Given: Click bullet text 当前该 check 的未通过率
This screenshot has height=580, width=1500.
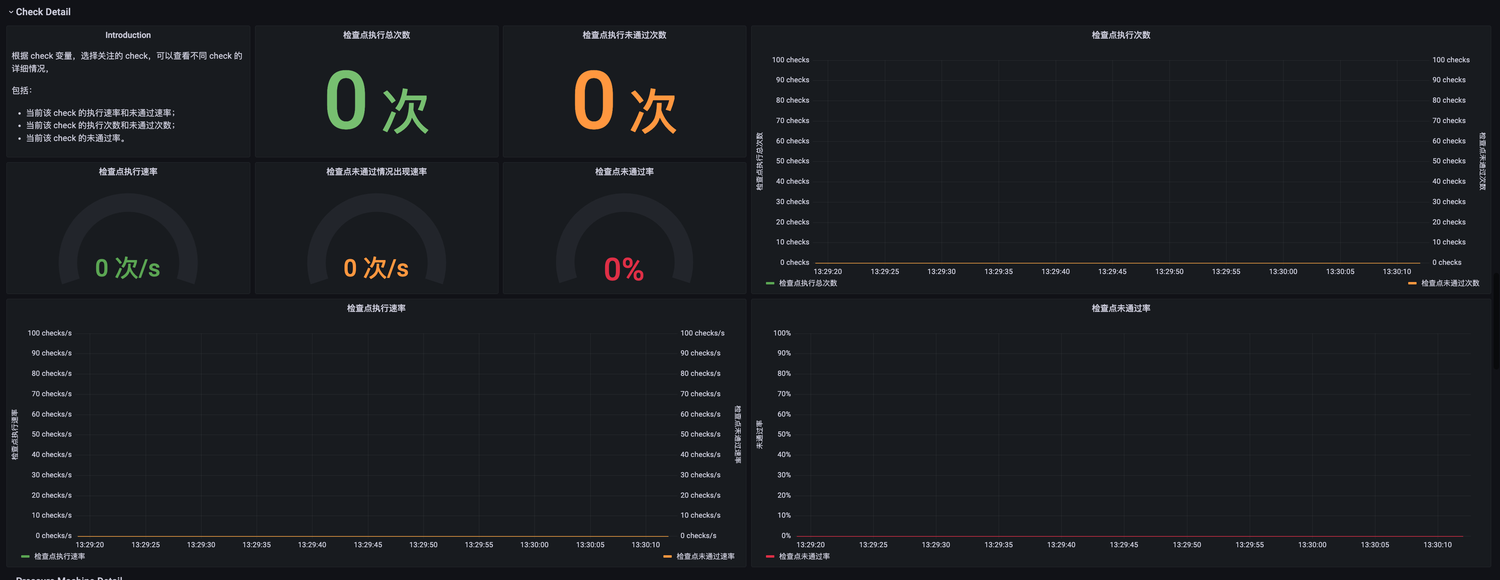Looking at the screenshot, I should click(x=77, y=138).
